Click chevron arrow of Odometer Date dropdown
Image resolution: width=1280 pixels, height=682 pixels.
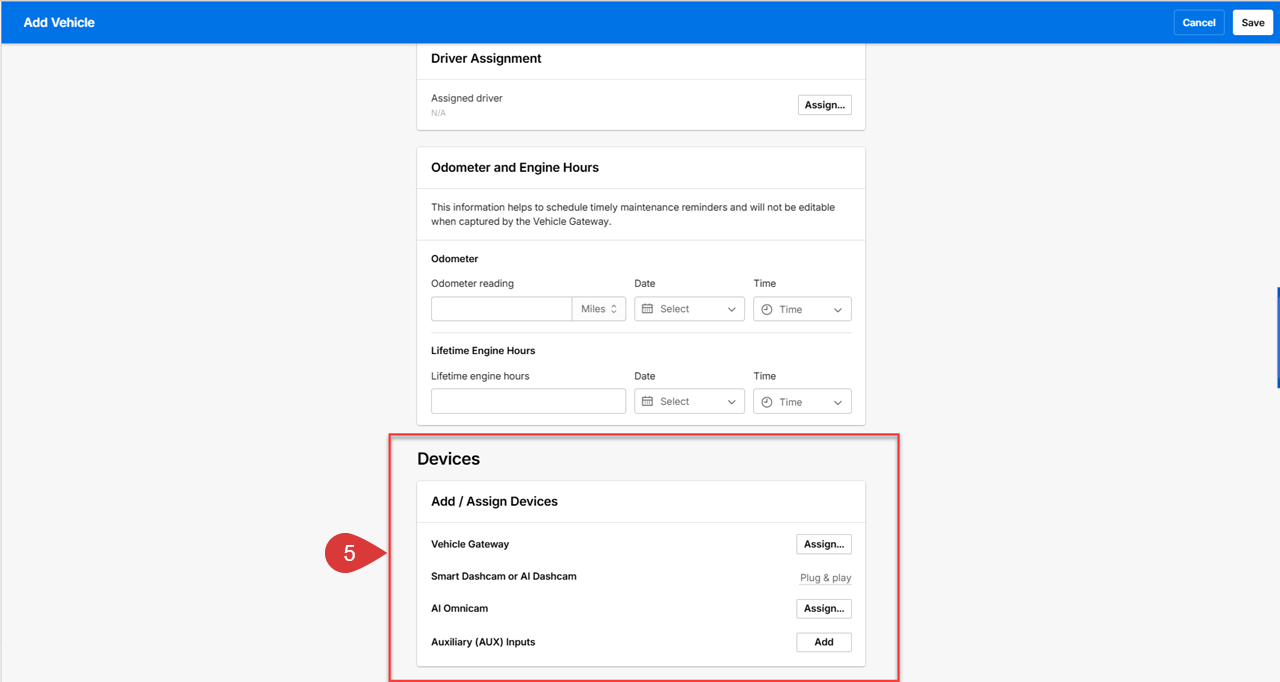[731, 310]
